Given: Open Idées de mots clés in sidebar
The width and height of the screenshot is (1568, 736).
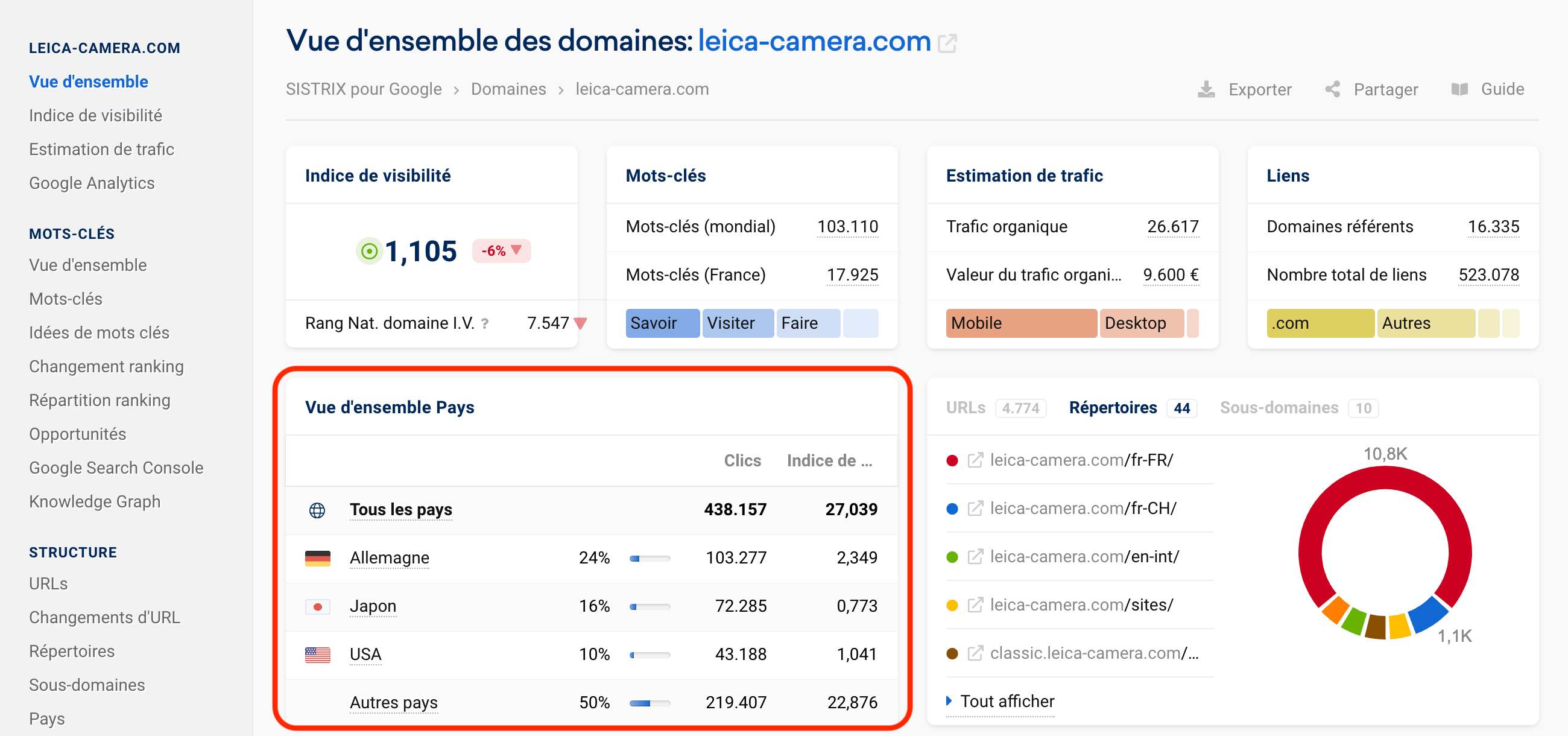Looking at the screenshot, I should coord(100,333).
